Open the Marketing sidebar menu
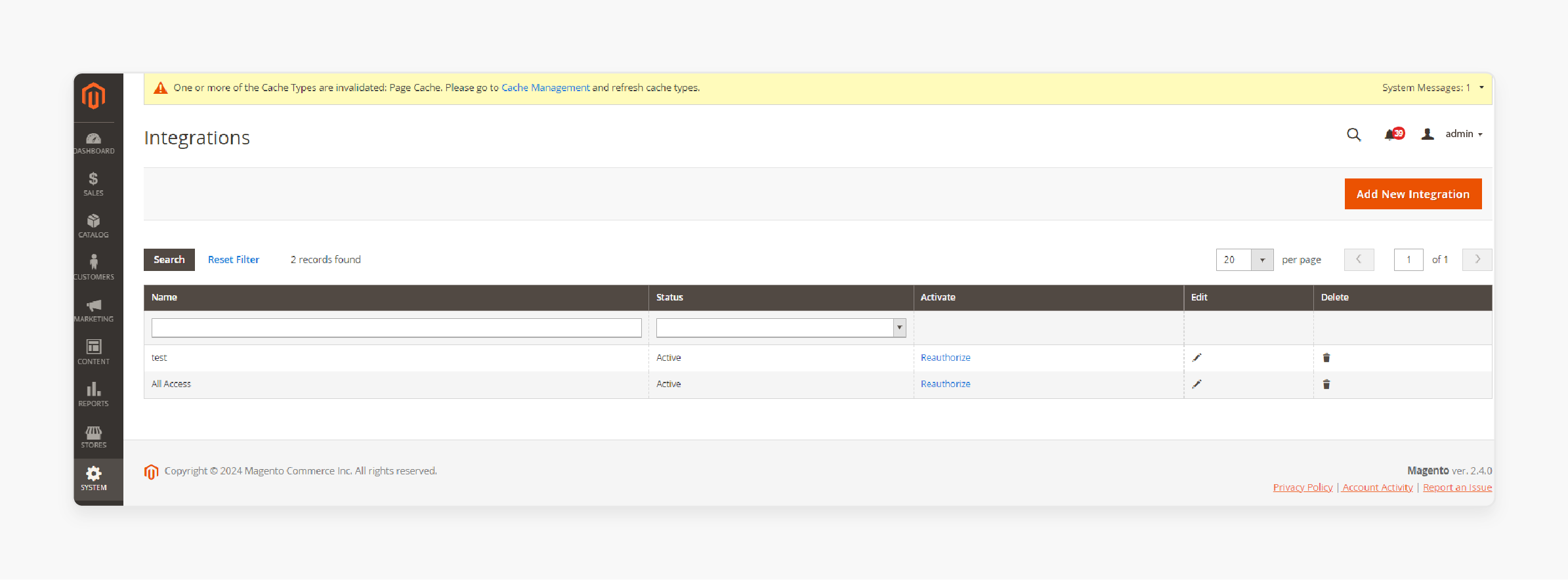 click(x=94, y=310)
